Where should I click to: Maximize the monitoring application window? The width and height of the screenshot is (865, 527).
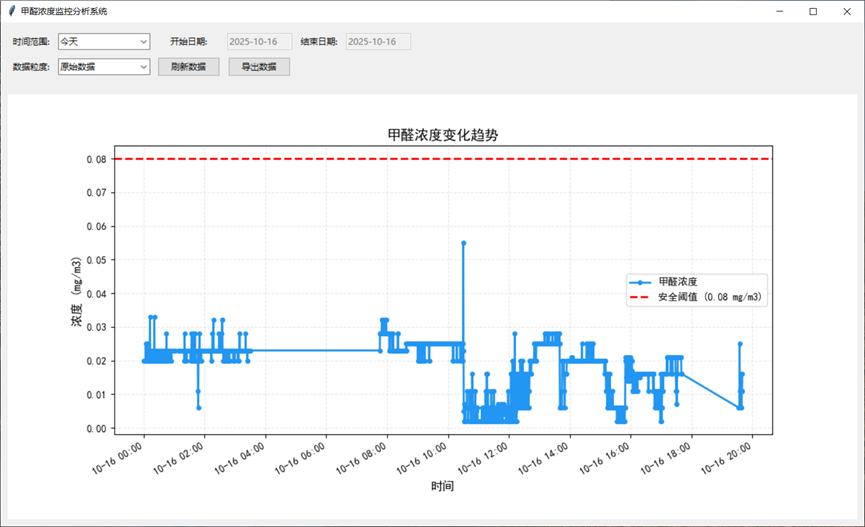pyautogui.click(x=812, y=11)
